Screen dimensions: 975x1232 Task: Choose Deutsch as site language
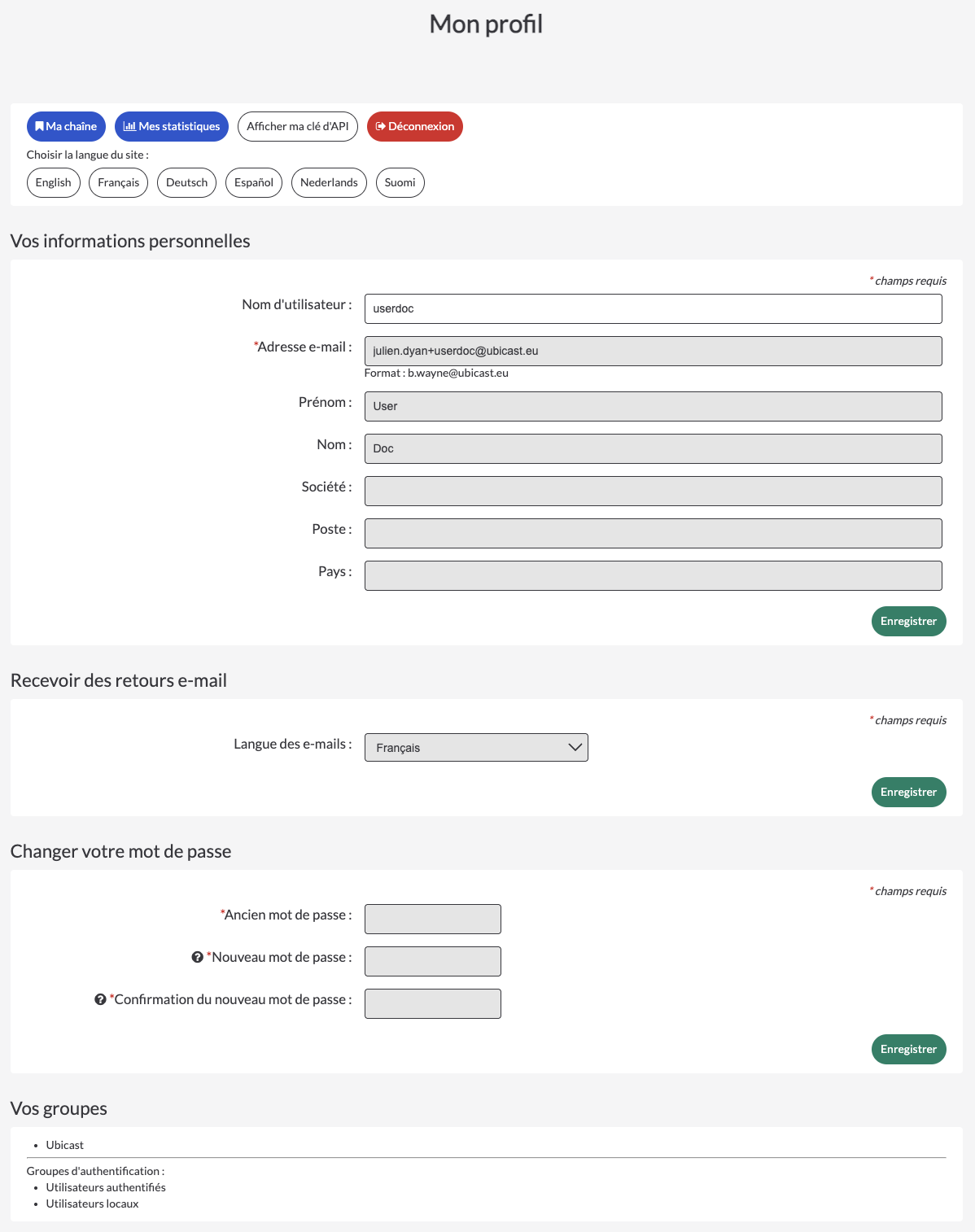click(x=187, y=182)
